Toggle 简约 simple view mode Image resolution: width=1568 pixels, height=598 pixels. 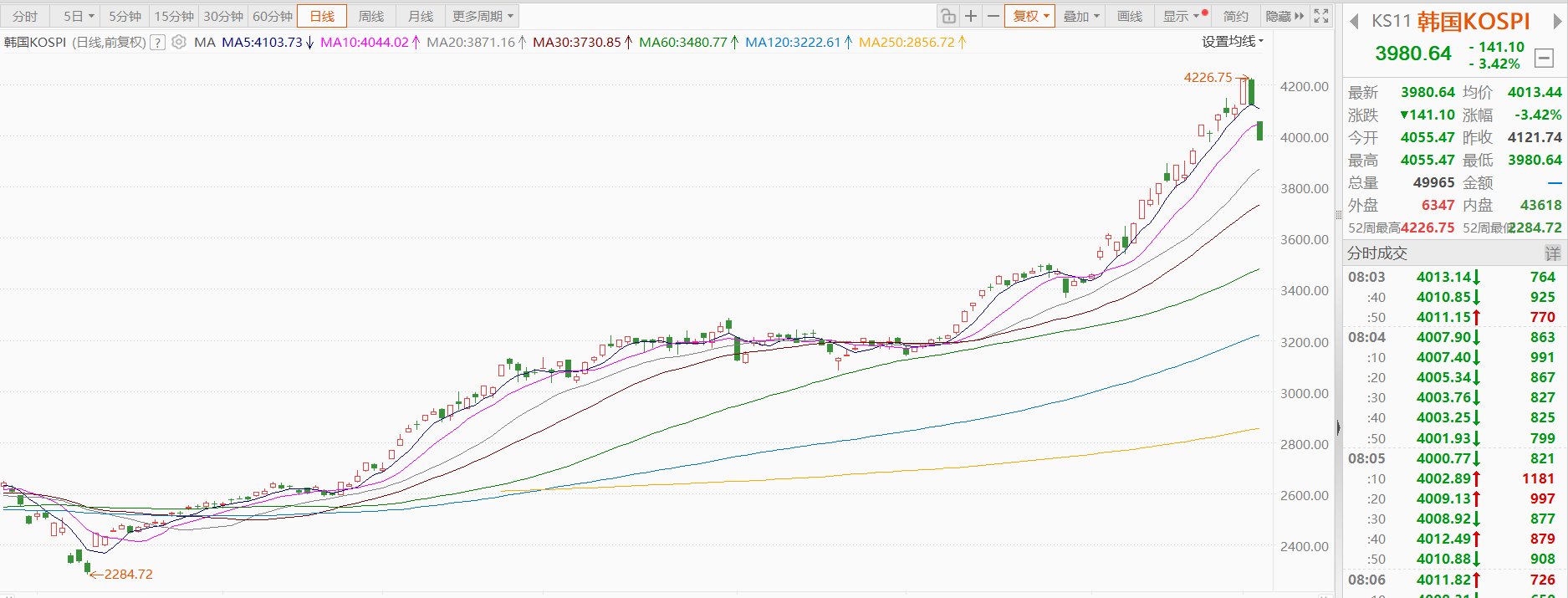click(x=1235, y=16)
